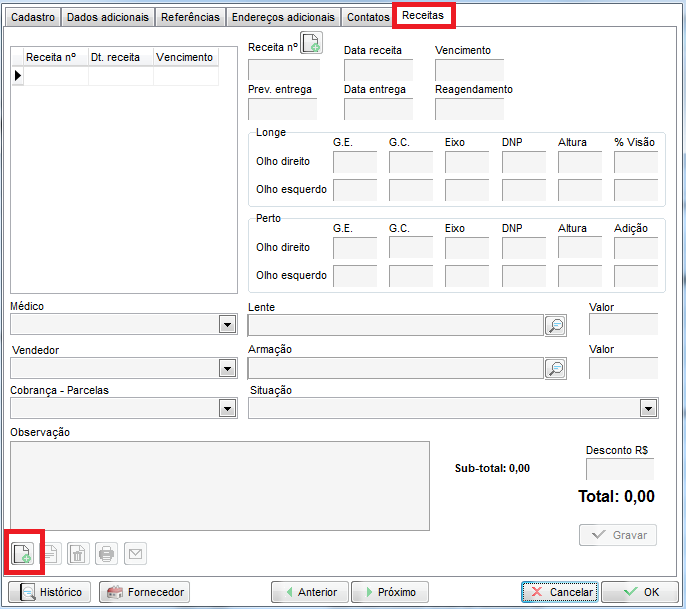The height and width of the screenshot is (609, 686).
Task: Expand the Médico dropdown
Action: click(227, 325)
